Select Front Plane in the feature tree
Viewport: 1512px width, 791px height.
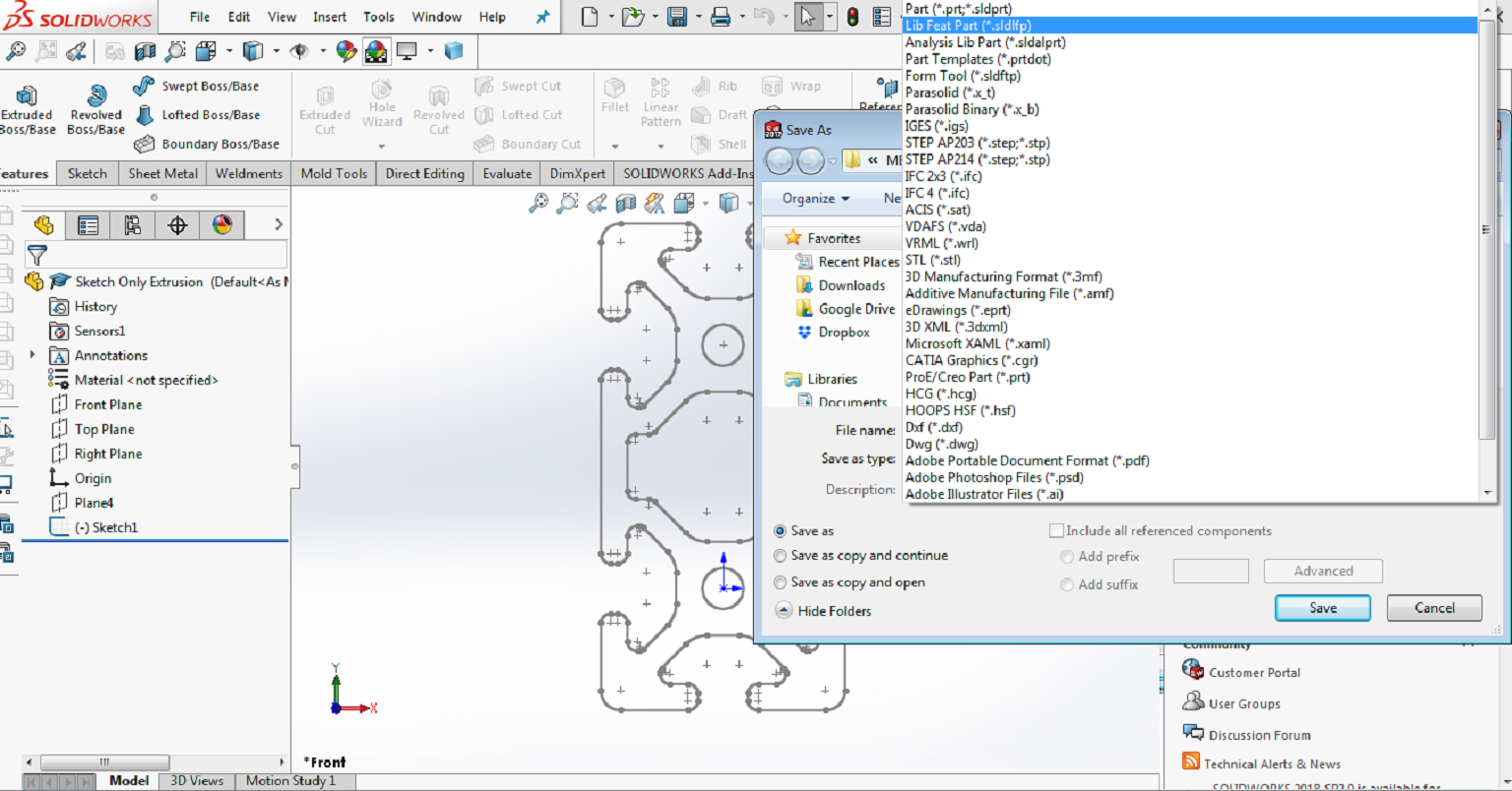pyautogui.click(x=107, y=404)
